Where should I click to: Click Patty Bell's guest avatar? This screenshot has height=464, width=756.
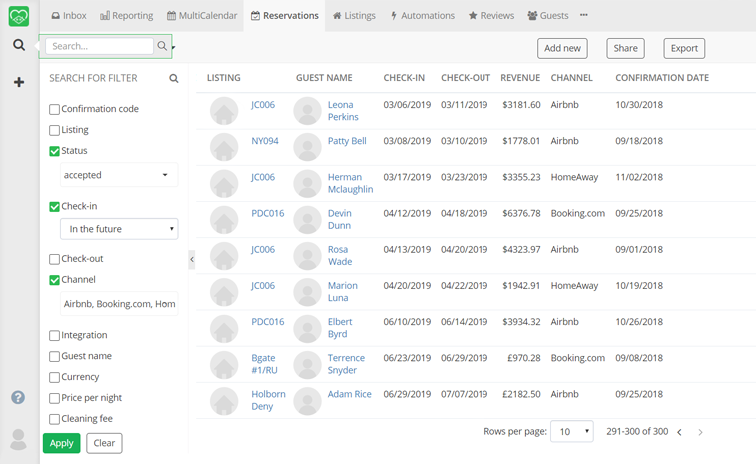tap(308, 147)
